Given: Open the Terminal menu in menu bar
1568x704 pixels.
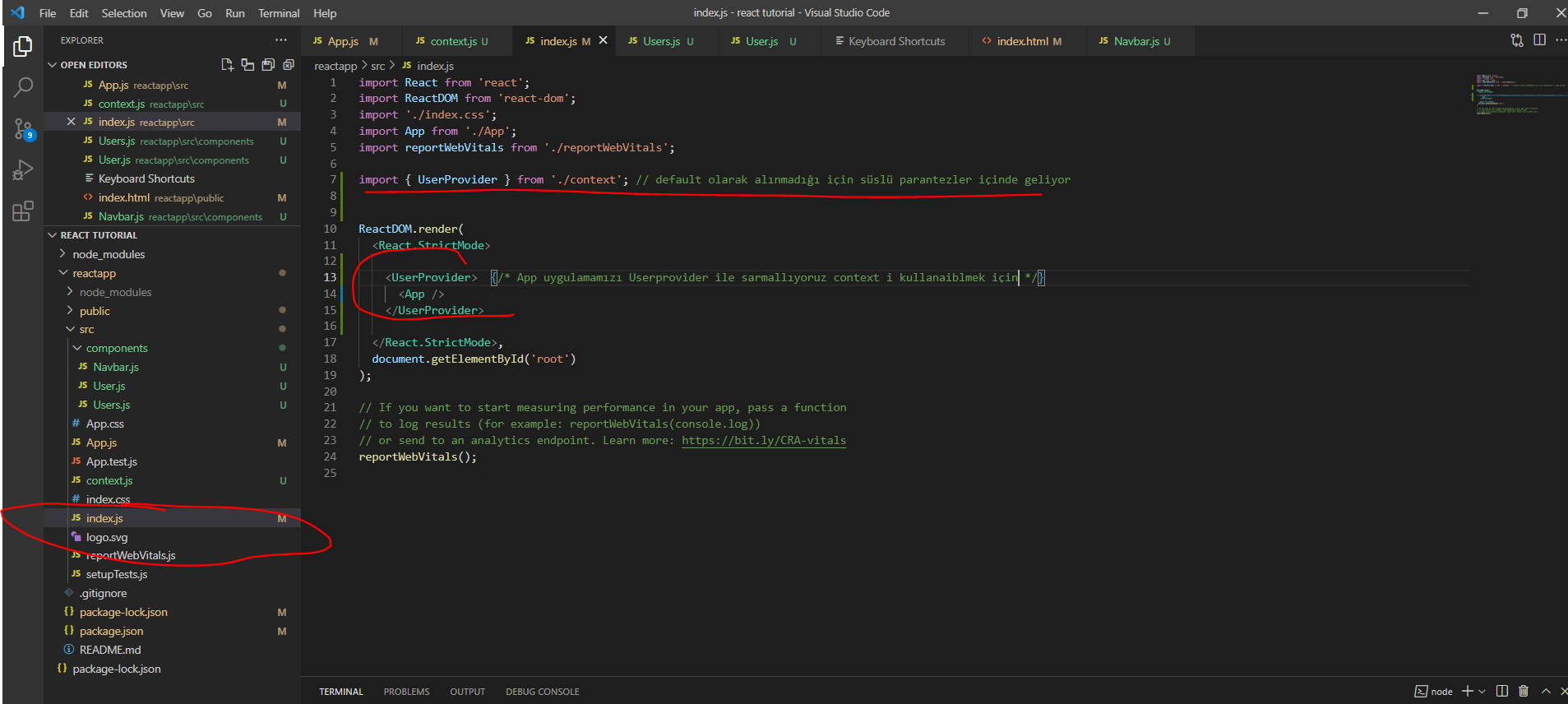Looking at the screenshot, I should coord(279,13).
